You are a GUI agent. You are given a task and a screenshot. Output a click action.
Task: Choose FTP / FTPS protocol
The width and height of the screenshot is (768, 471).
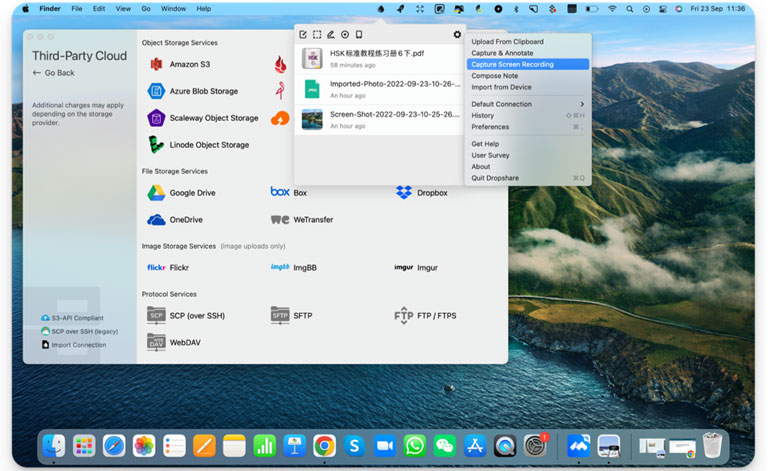coord(425,316)
